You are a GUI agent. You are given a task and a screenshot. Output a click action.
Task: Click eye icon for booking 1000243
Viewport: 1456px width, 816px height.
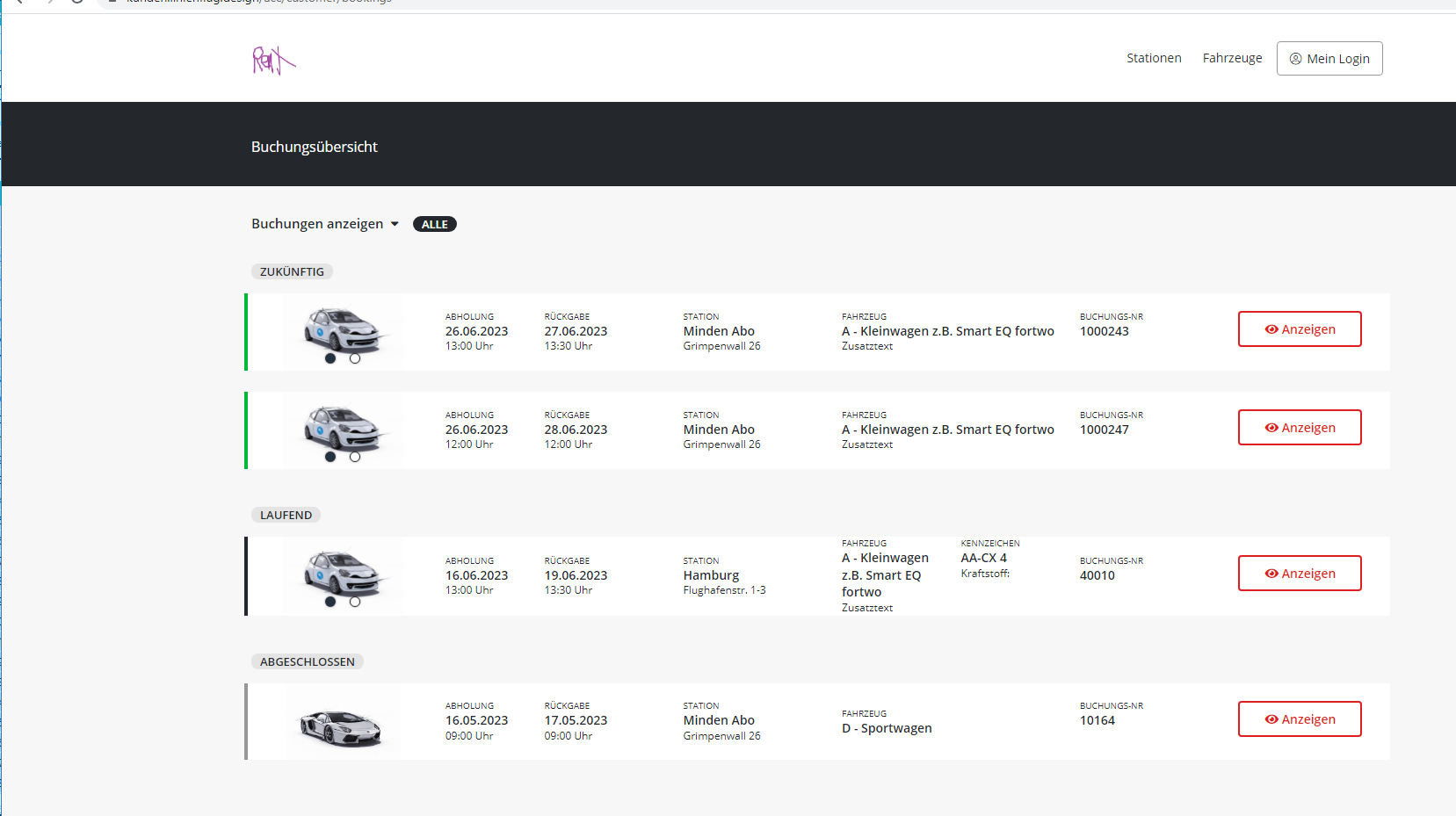pos(1271,329)
